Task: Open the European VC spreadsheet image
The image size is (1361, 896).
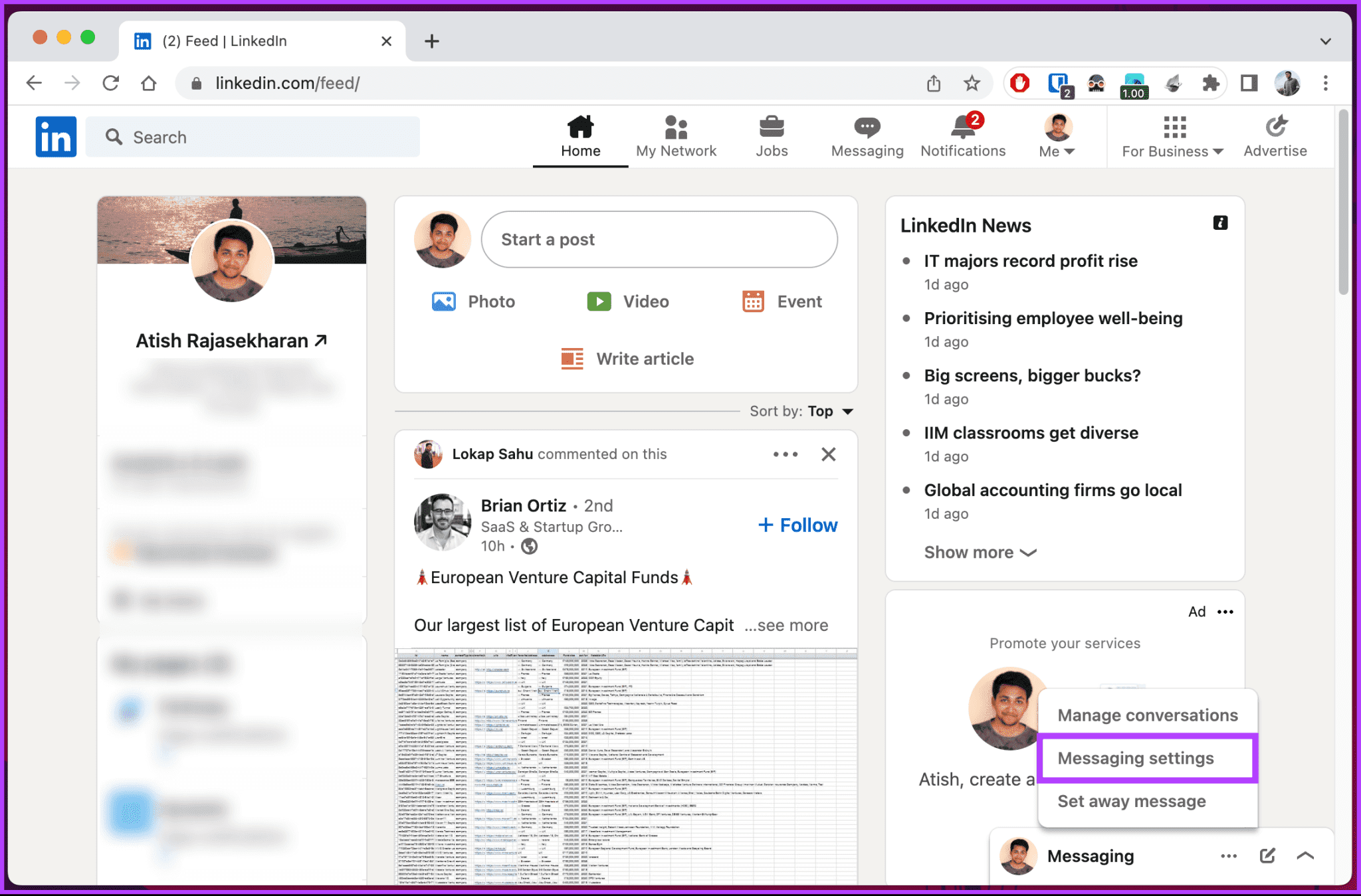Action: point(626,766)
